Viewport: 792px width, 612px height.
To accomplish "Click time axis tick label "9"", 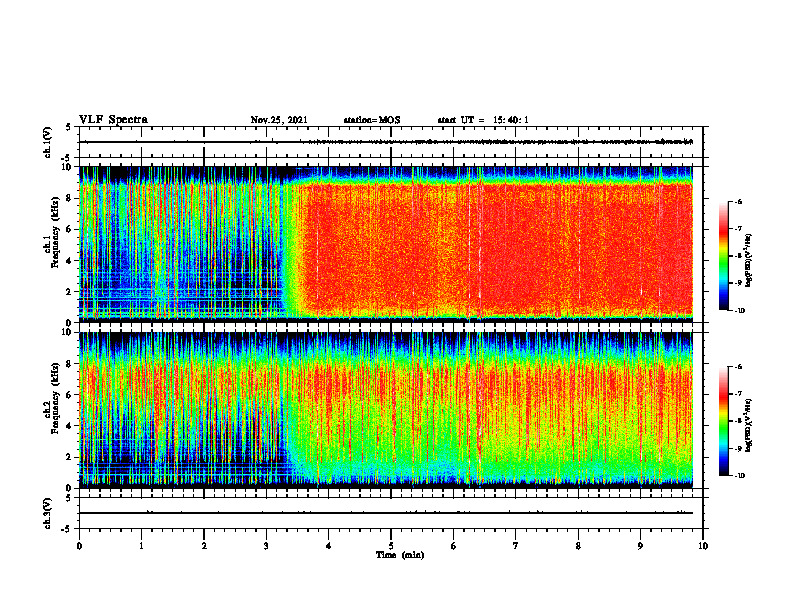I will [x=640, y=546].
